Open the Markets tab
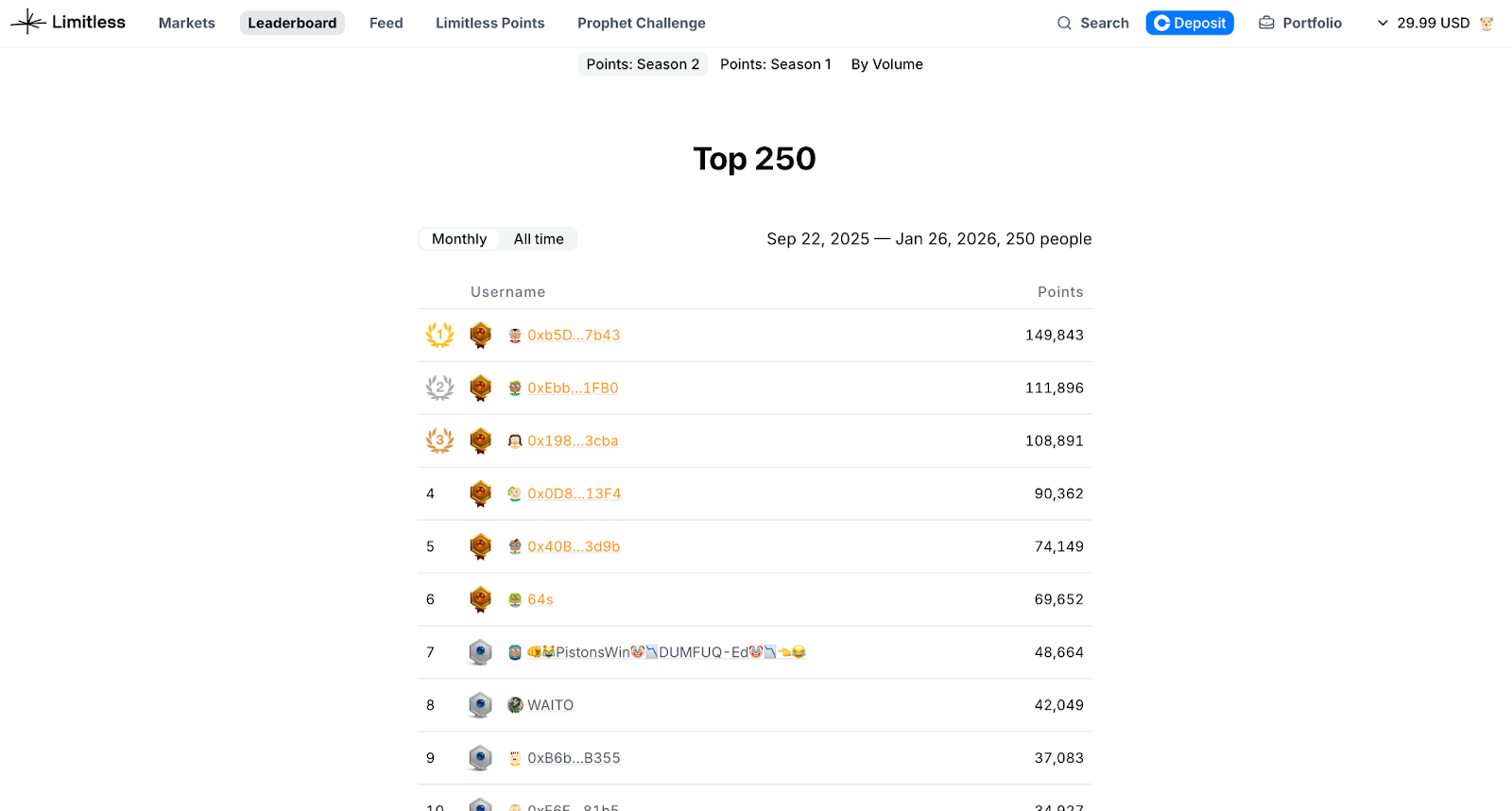 [187, 23]
